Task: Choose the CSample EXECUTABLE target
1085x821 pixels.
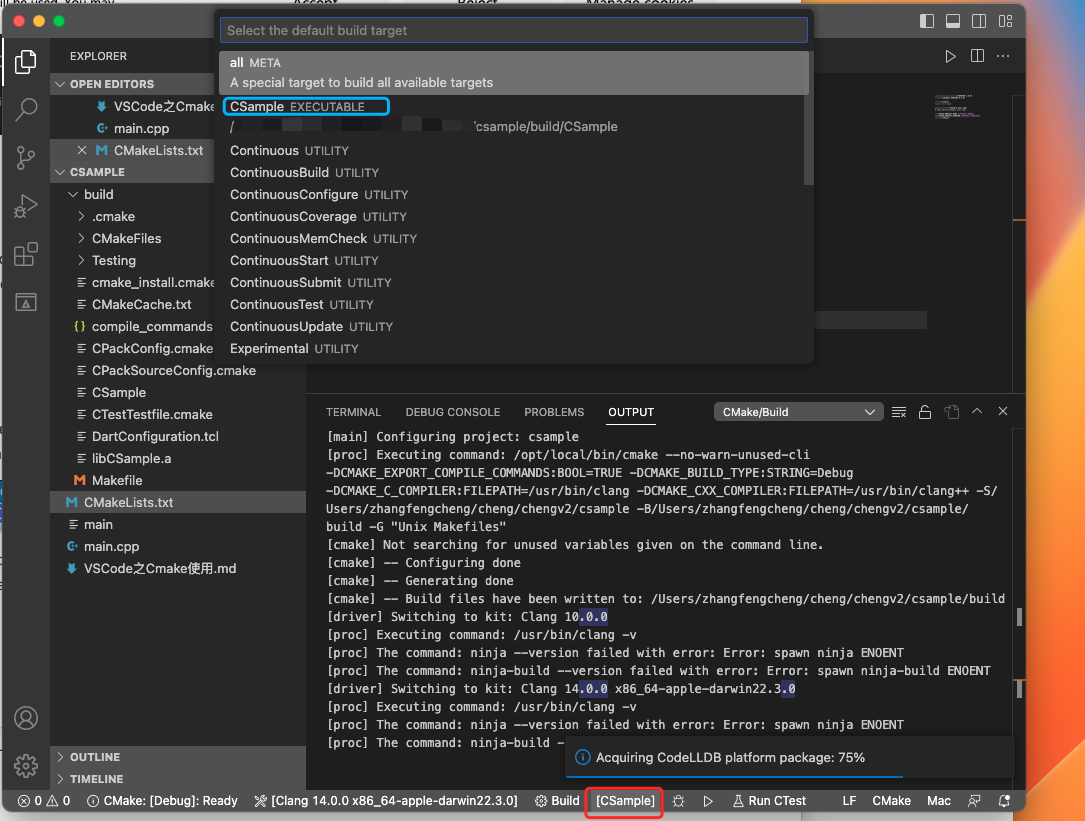Action: pyautogui.click(x=513, y=116)
